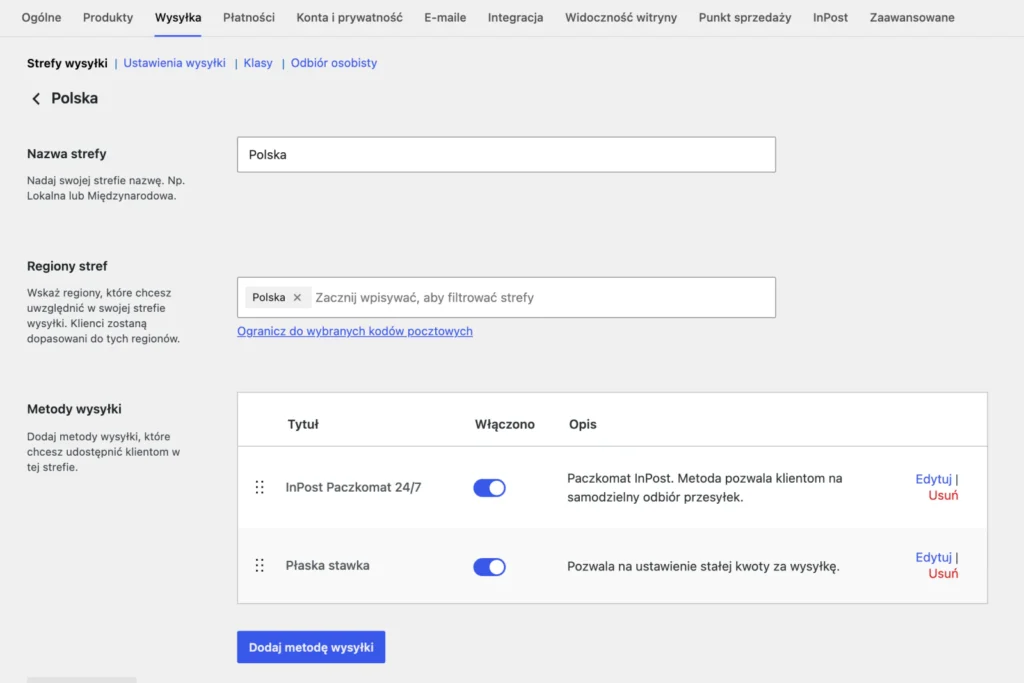Click the Opis column header
This screenshot has height=683, width=1024.
583,424
